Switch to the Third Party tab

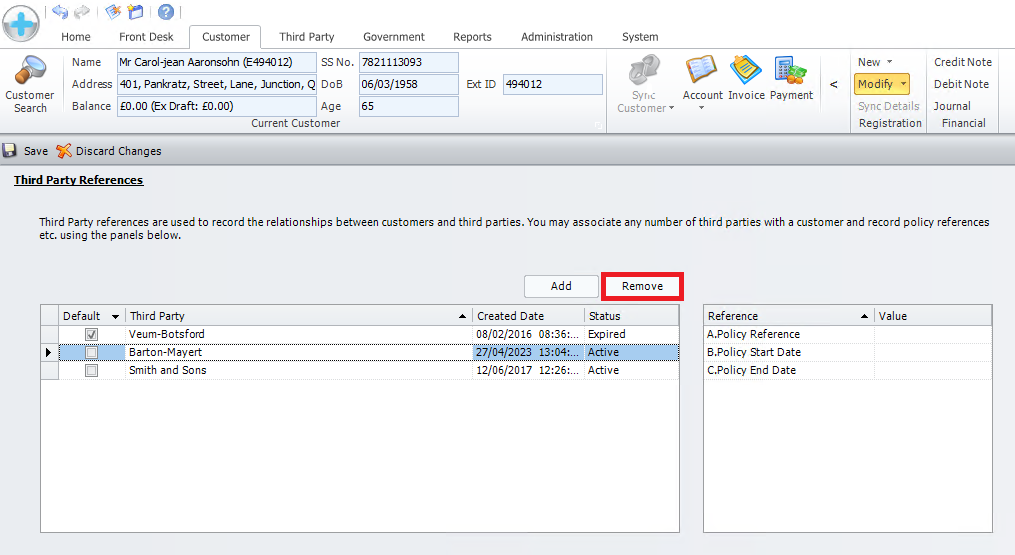point(307,37)
